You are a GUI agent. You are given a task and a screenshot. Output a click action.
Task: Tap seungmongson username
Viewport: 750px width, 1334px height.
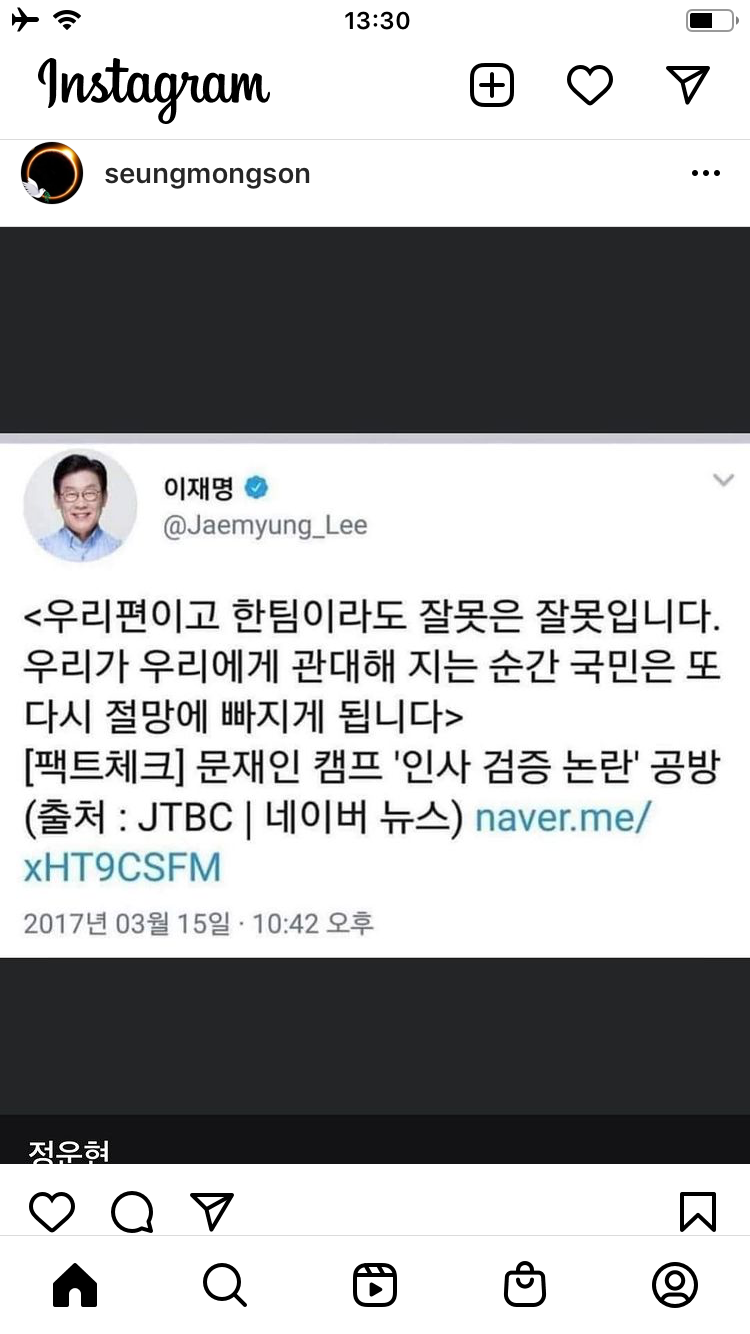click(207, 174)
